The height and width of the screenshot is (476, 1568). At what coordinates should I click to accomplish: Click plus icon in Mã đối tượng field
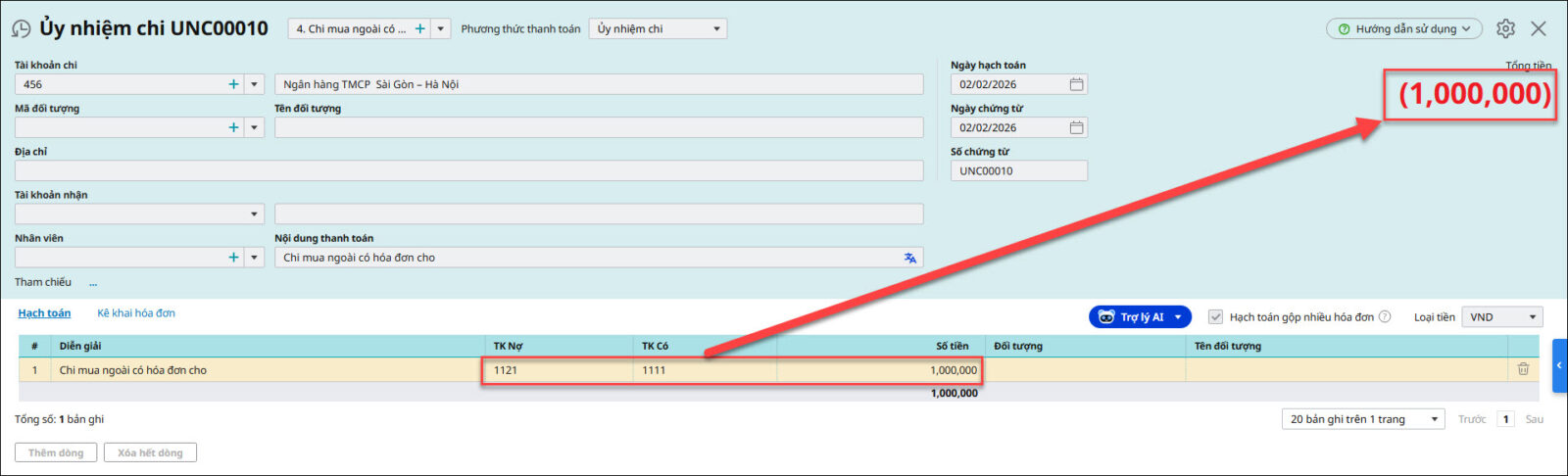click(x=233, y=127)
